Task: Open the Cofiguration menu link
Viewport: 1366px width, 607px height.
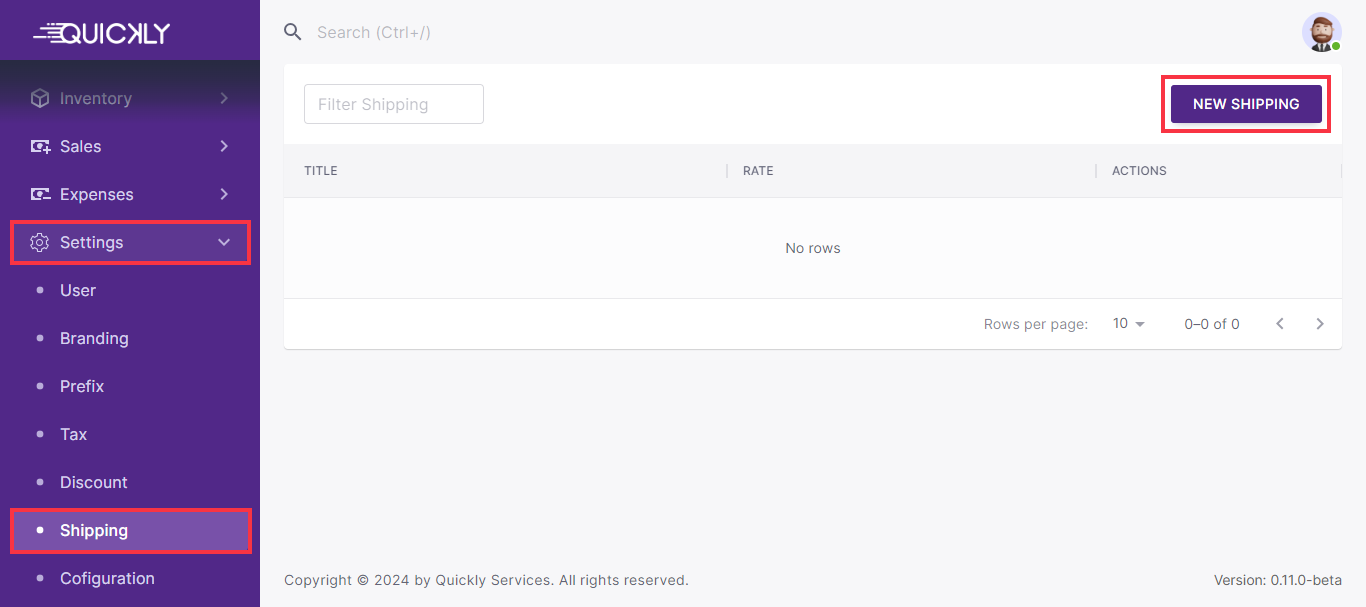Action: 107,578
